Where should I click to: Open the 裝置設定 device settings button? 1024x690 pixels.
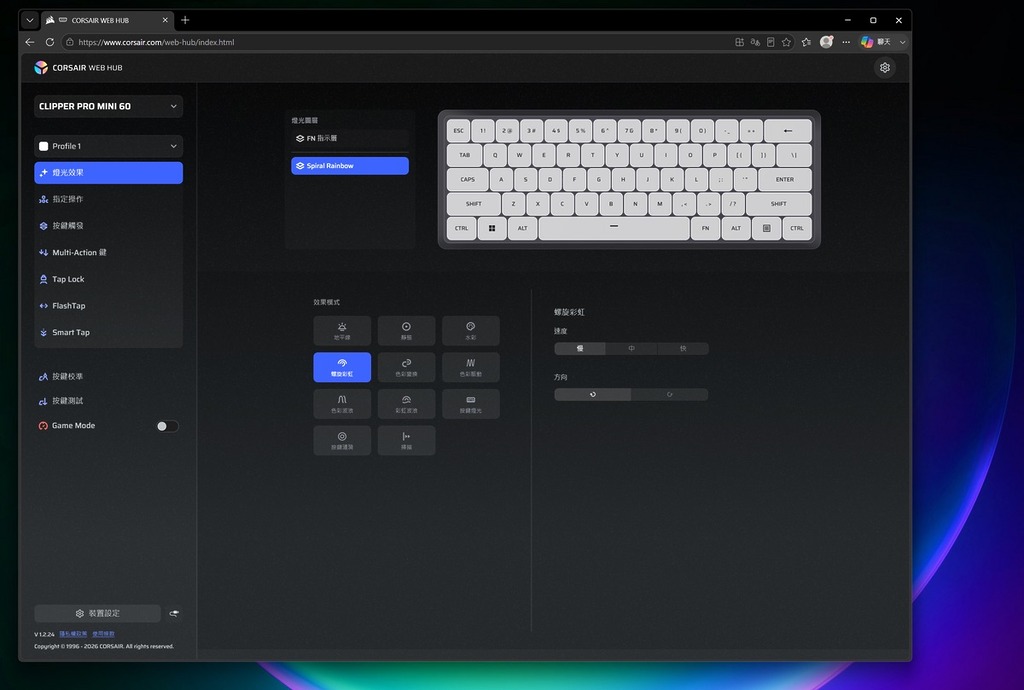click(97, 613)
